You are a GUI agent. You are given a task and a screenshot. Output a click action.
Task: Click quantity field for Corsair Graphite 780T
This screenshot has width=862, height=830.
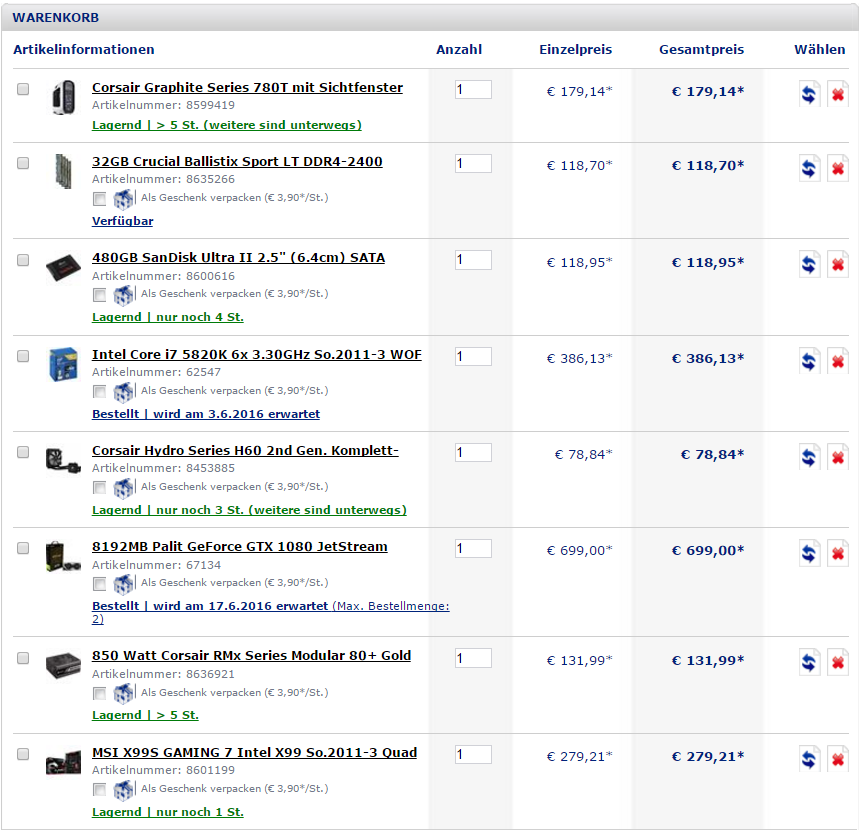[x=473, y=90]
